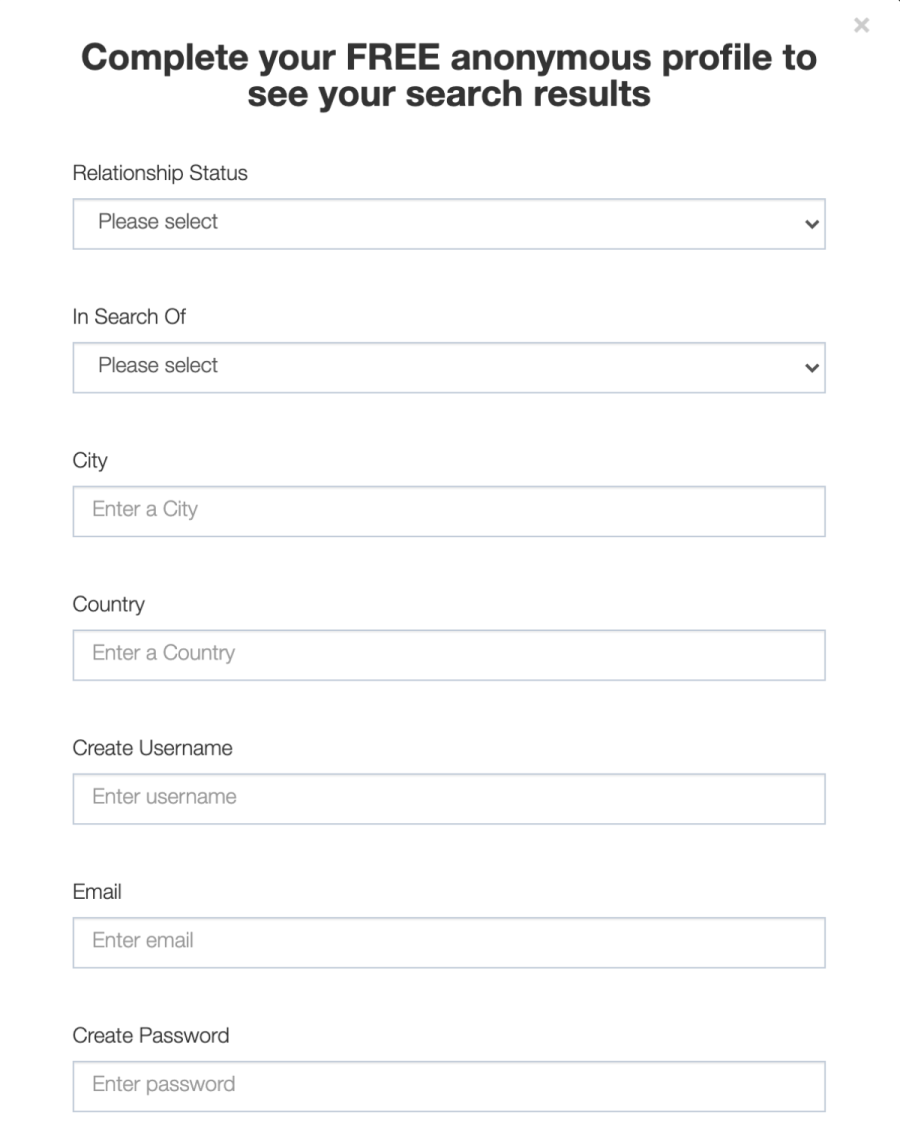Open the In Search Of dropdown

click(x=449, y=368)
